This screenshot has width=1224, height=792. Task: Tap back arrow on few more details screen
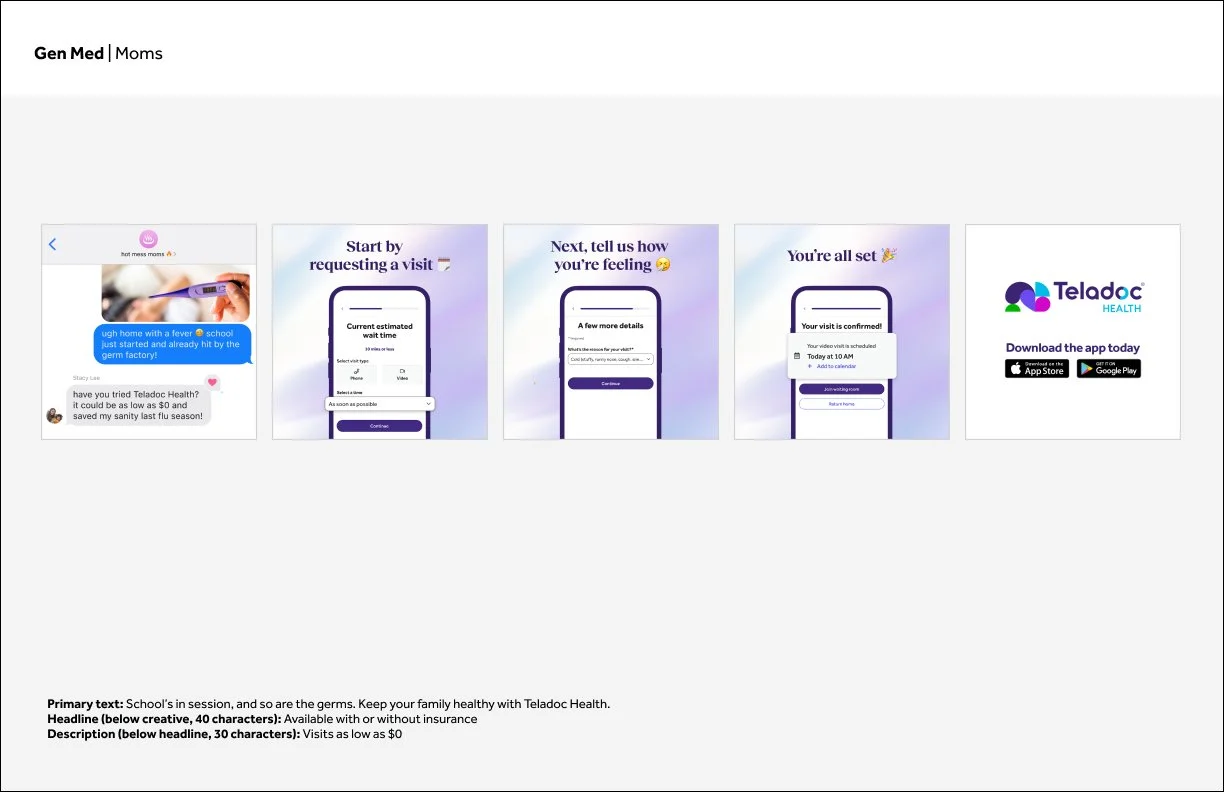click(572, 309)
